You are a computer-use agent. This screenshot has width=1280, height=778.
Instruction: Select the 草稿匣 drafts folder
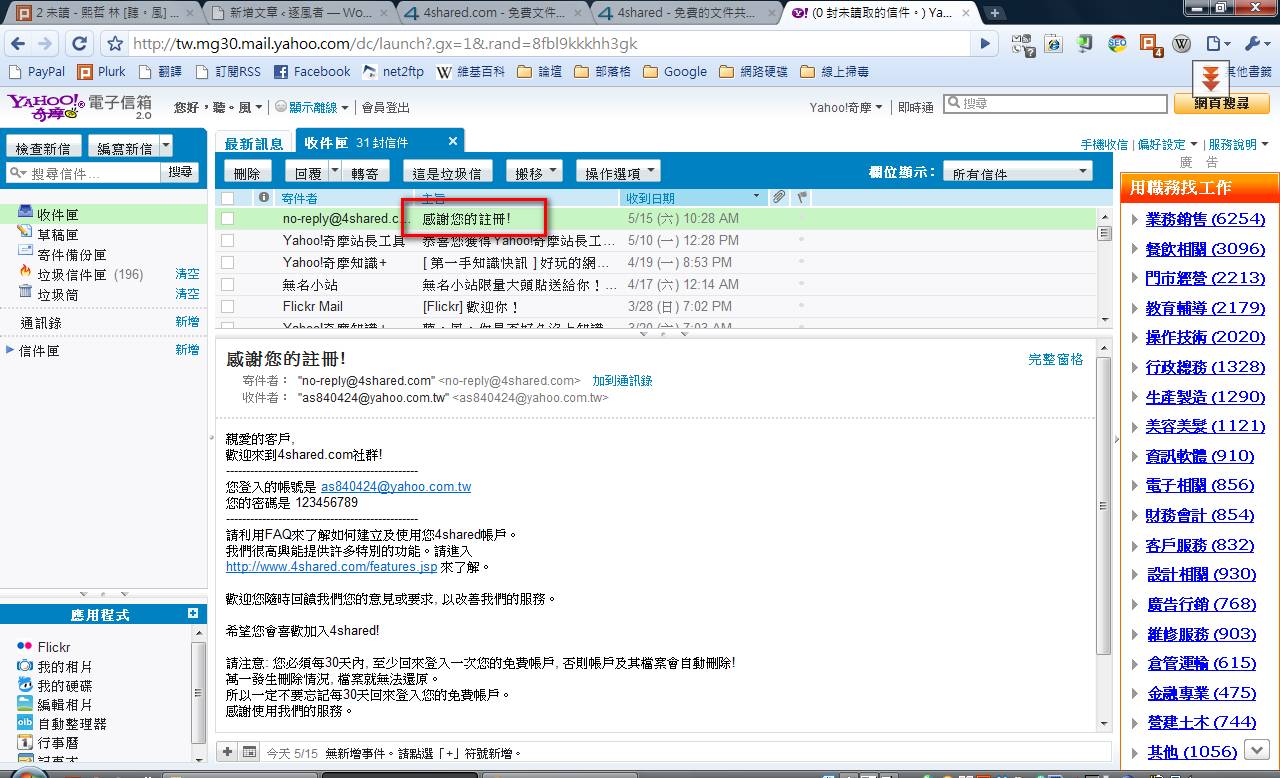click(58, 235)
